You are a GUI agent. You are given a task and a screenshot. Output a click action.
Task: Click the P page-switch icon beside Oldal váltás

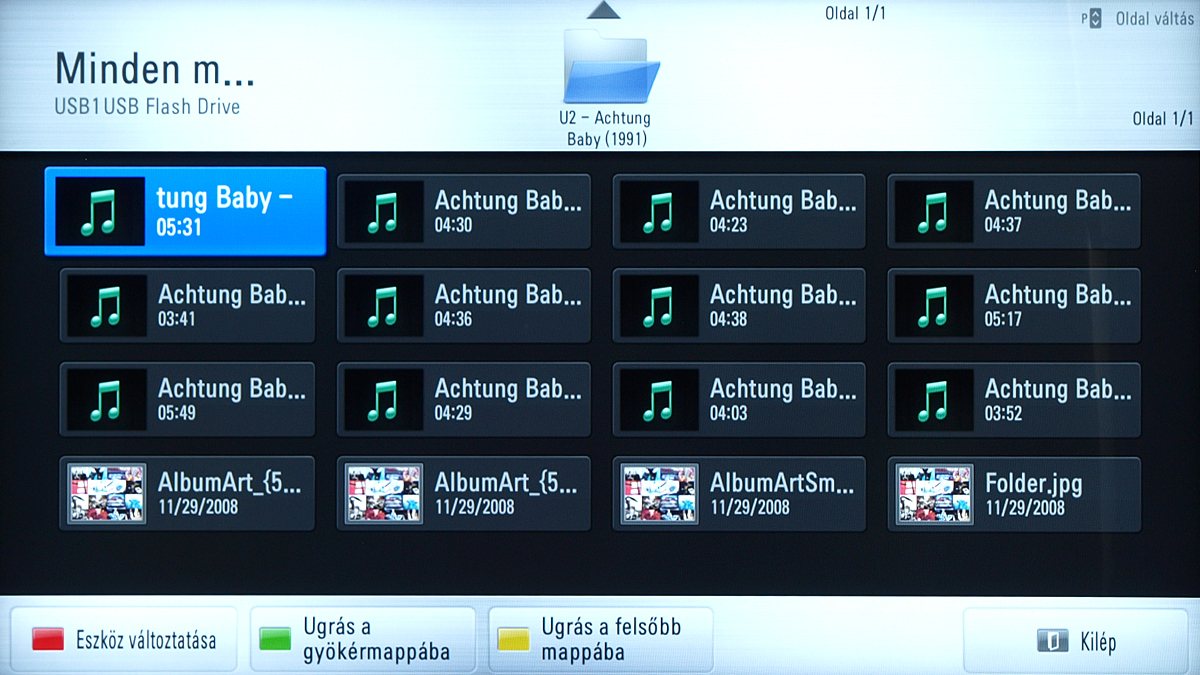click(1091, 18)
